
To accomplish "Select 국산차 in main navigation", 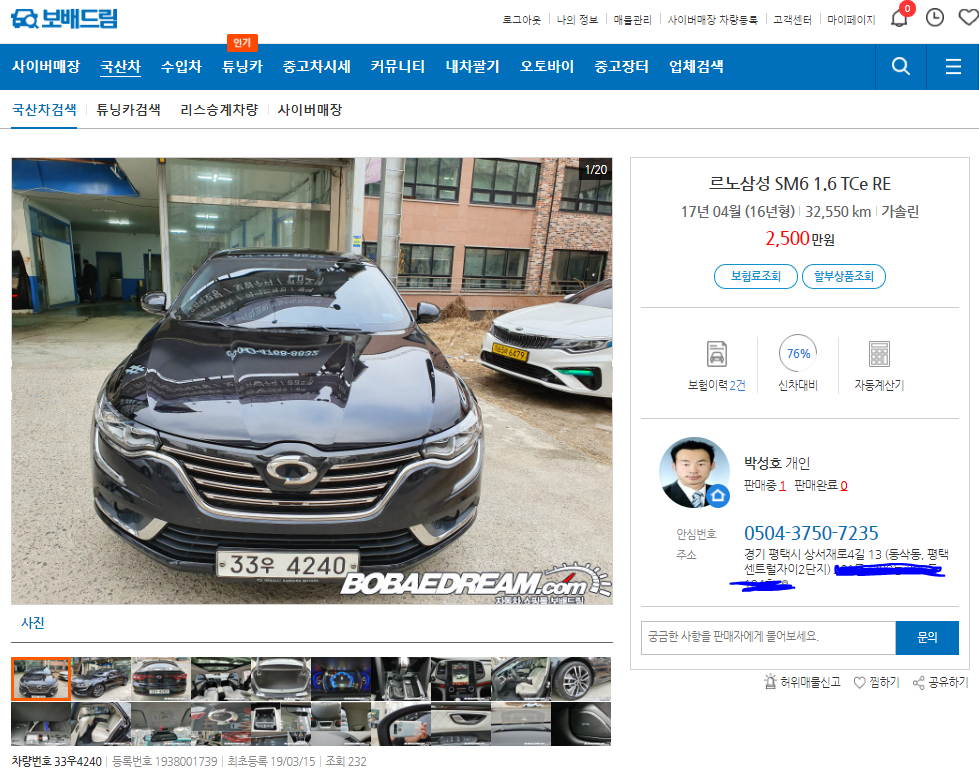I will pyautogui.click(x=121, y=66).
